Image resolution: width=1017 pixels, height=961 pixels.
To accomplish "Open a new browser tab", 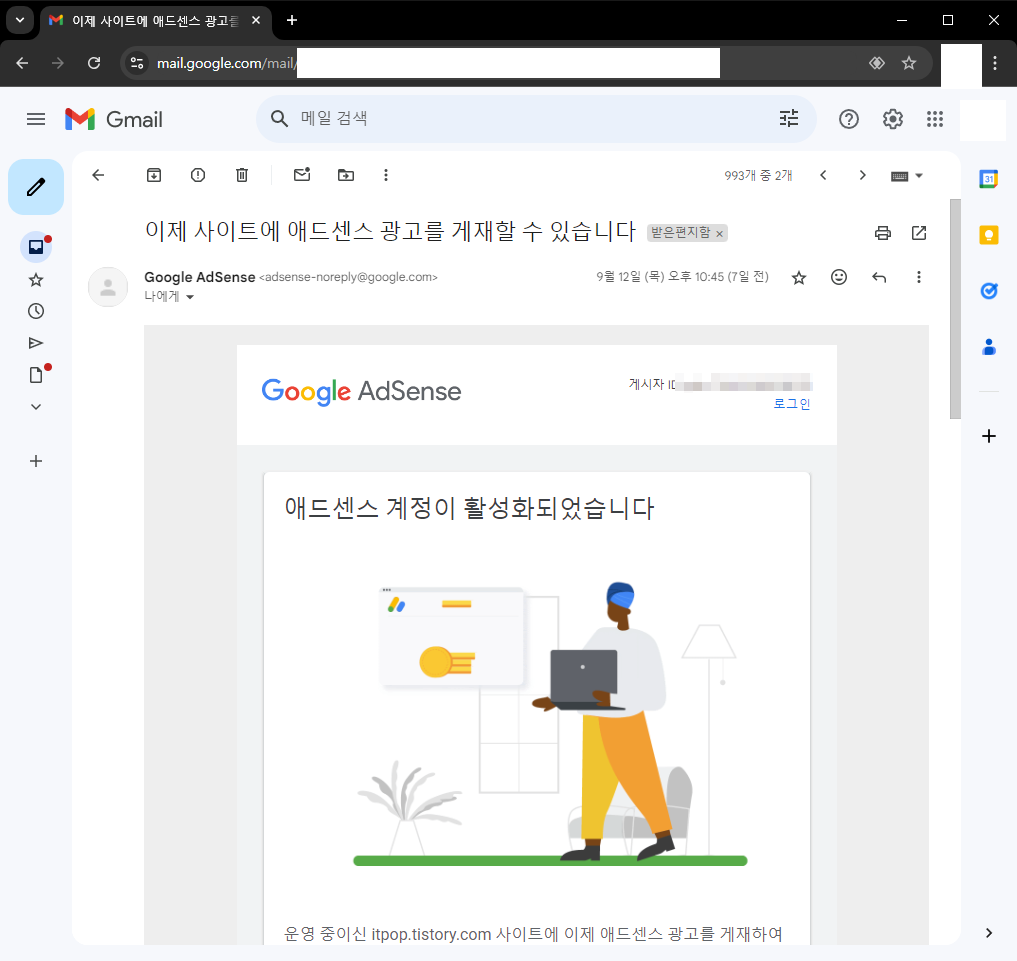I will click(x=292, y=20).
